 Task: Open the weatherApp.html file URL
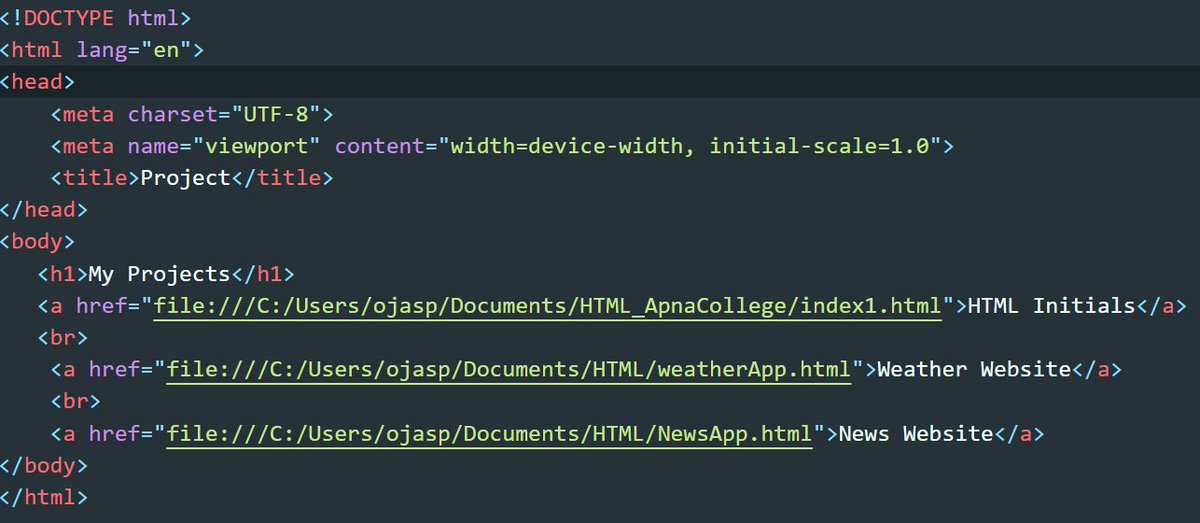[509, 370]
